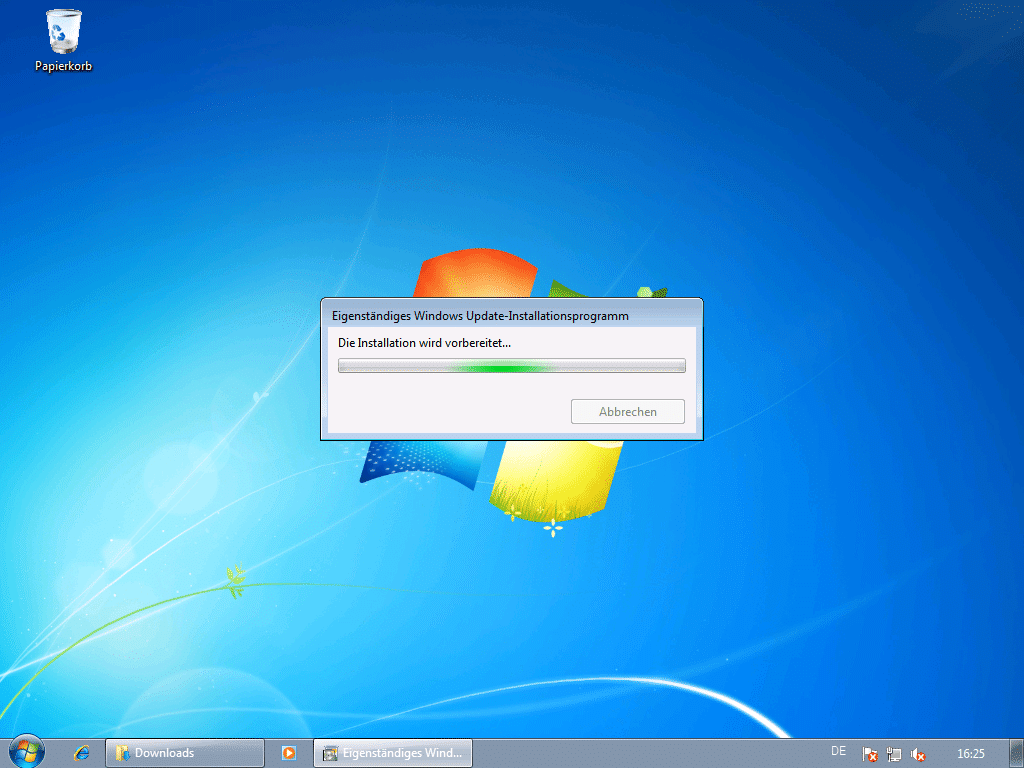Click the 16:25 clock in the tray
The image size is (1024, 768).
click(x=970, y=754)
